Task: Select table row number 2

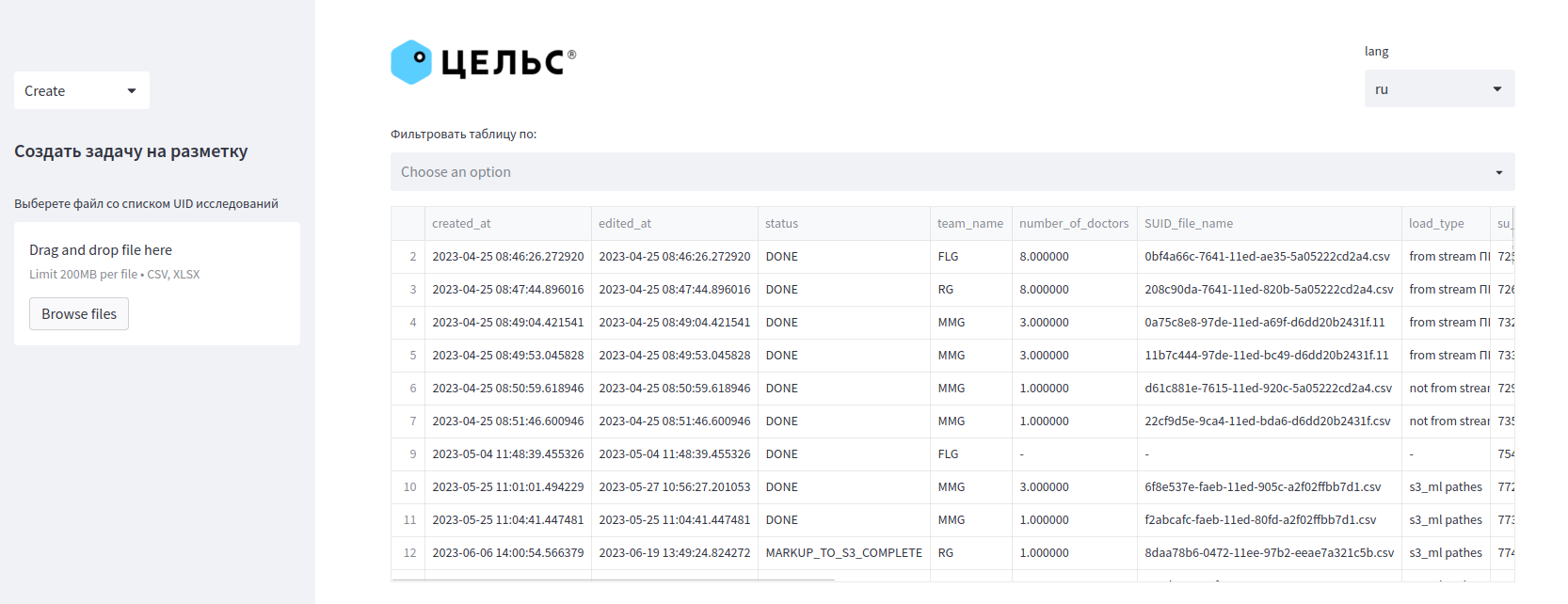Action: [412, 257]
